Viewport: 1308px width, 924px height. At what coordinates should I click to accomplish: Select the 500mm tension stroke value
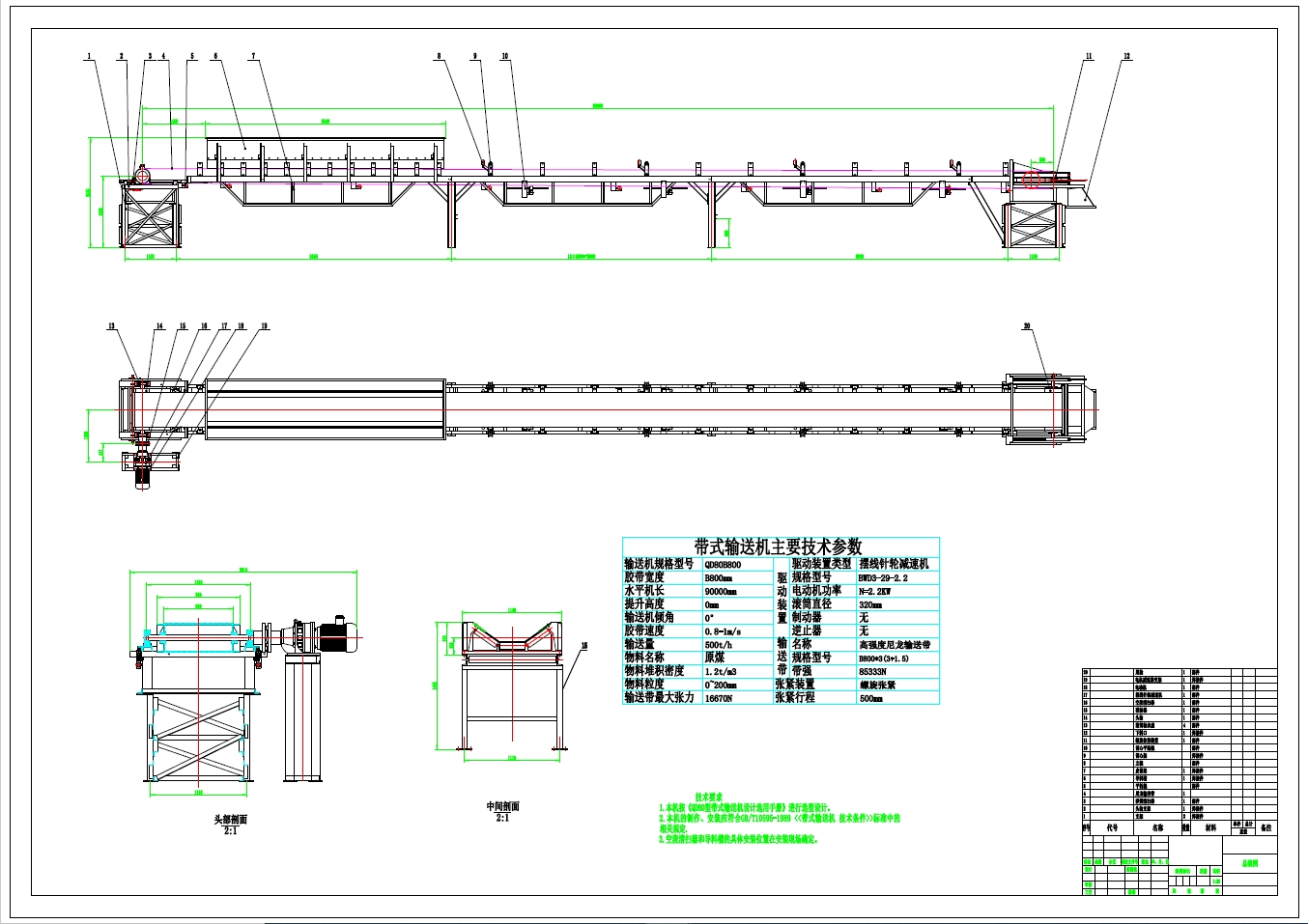point(870,698)
